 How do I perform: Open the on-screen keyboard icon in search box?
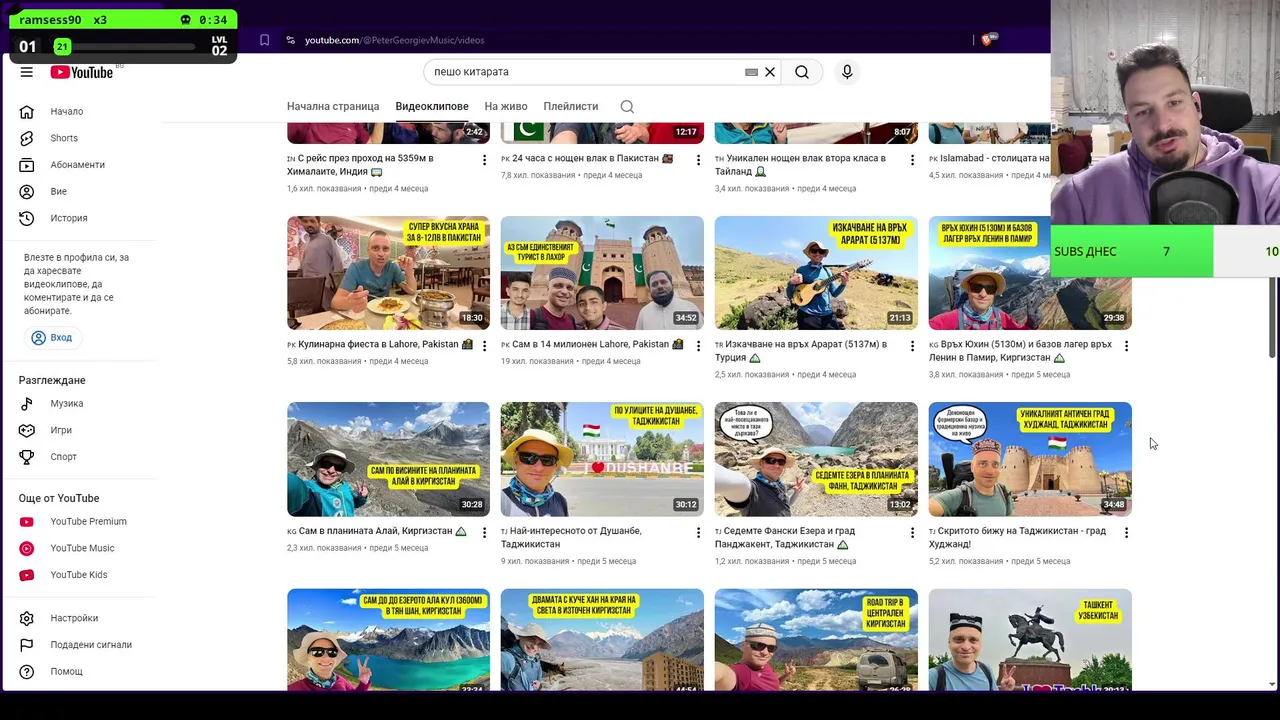pyautogui.click(x=751, y=72)
